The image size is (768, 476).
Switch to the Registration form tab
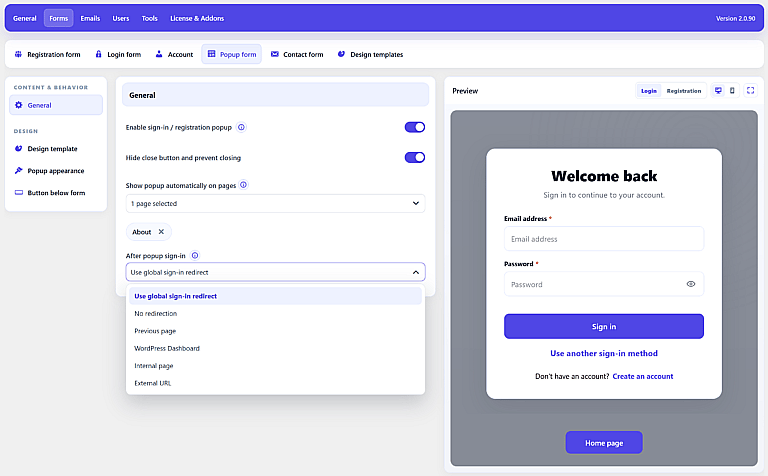point(48,54)
